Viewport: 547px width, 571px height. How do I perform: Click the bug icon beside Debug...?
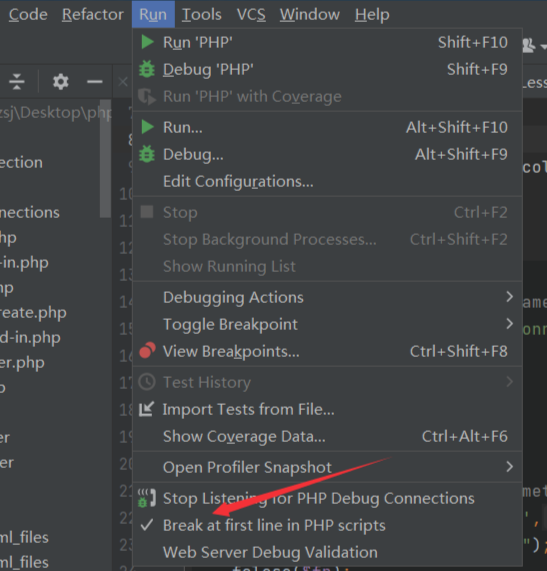(147, 154)
